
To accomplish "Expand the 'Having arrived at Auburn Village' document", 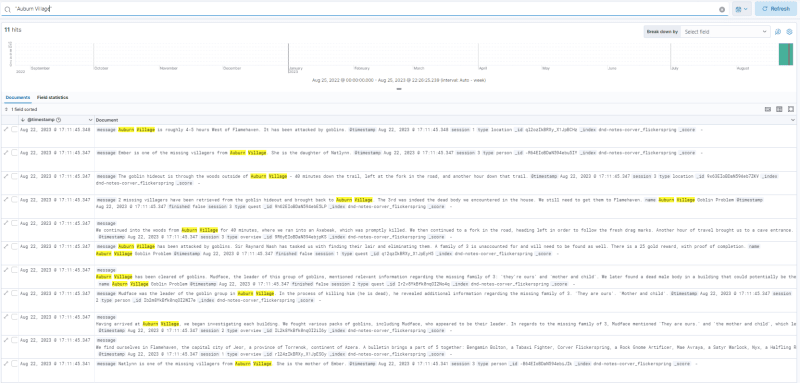I will [6, 317].
